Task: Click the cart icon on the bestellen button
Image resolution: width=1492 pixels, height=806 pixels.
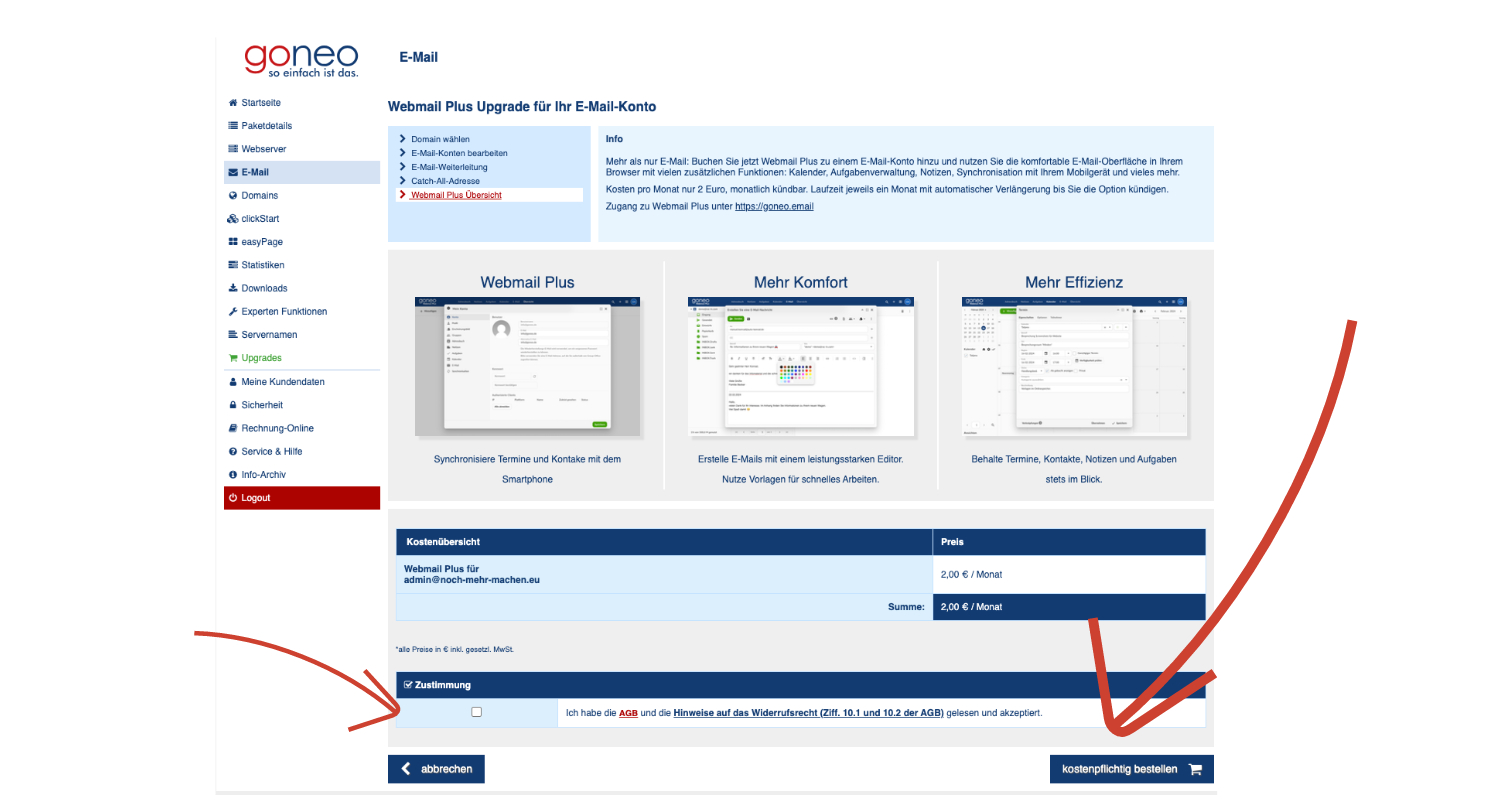Action: (1196, 768)
